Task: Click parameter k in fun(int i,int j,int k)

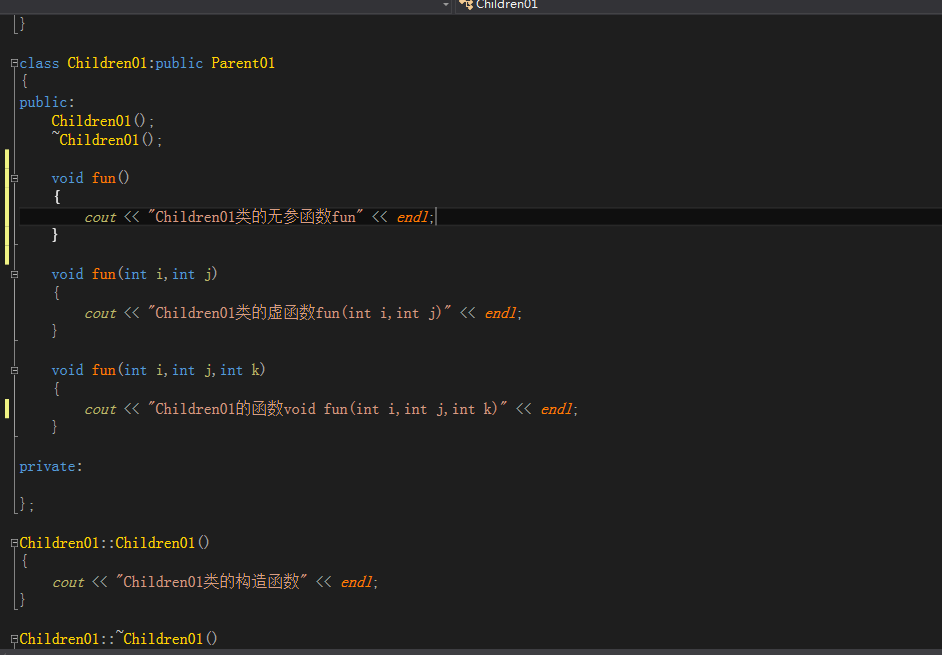Action: [255, 370]
